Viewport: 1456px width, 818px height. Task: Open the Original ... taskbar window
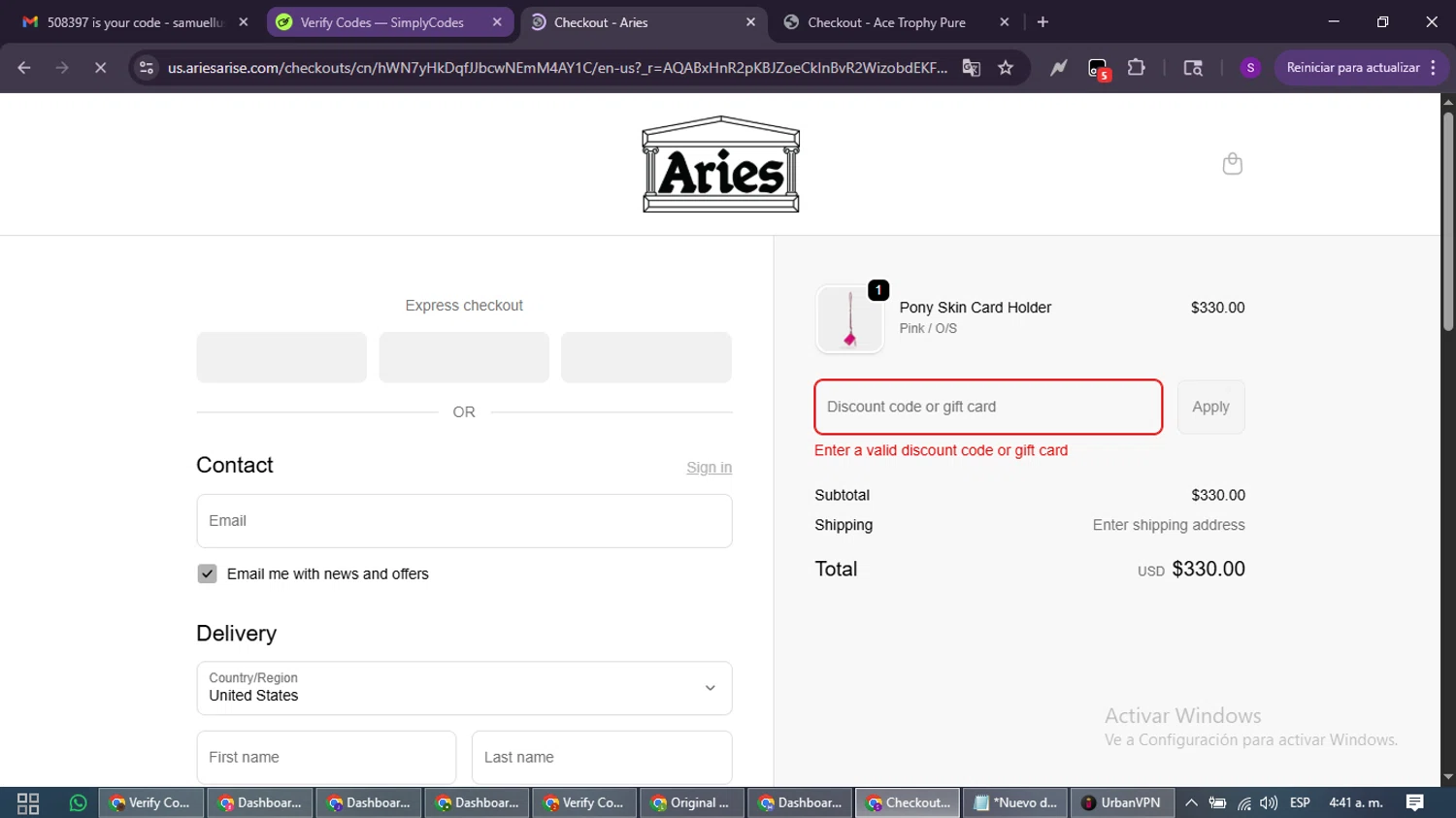click(x=690, y=802)
